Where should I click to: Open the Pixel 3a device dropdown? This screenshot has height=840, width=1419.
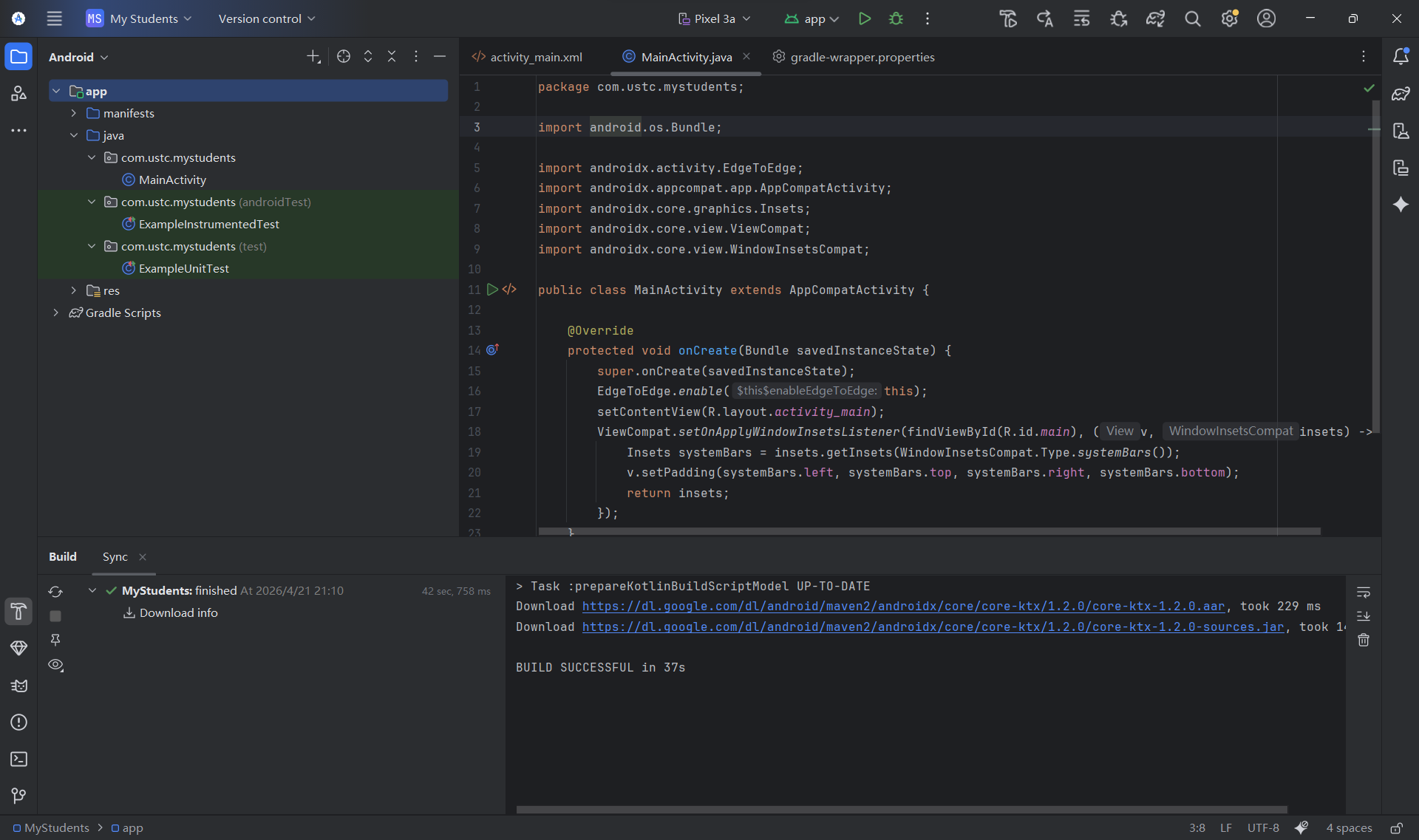click(714, 18)
